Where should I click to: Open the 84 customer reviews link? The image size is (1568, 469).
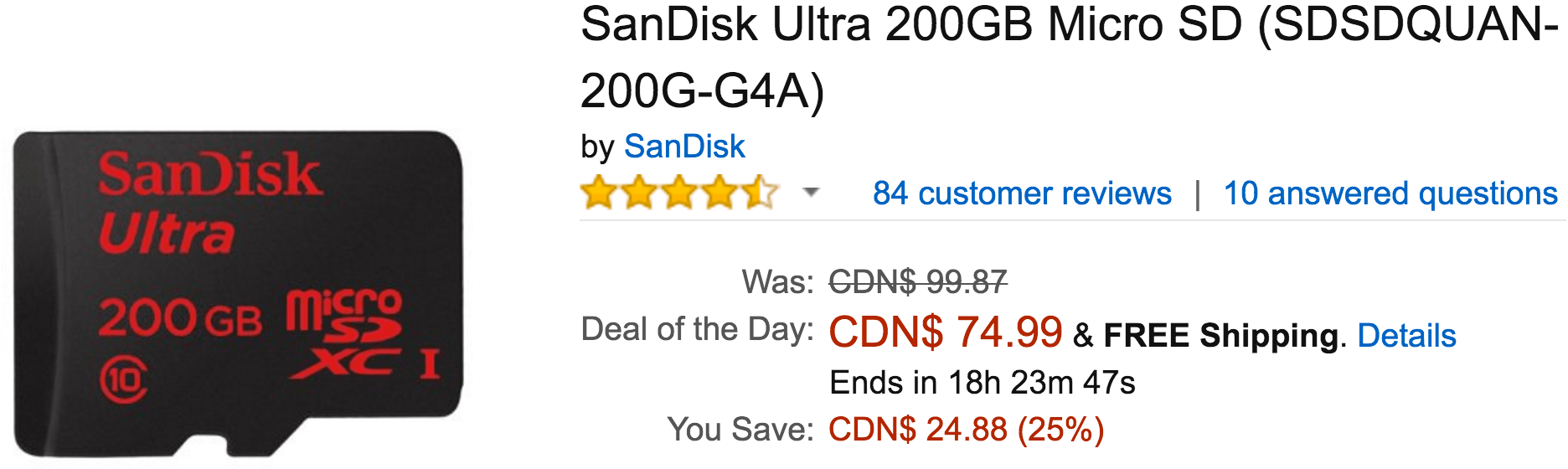pyautogui.click(x=1022, y=193)
